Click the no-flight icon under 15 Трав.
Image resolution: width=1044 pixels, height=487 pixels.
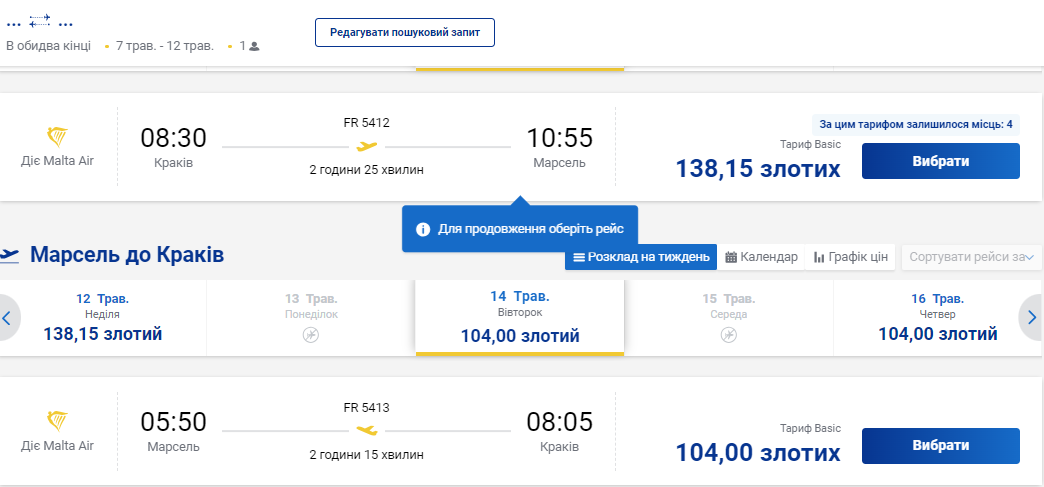click(729, 334)
